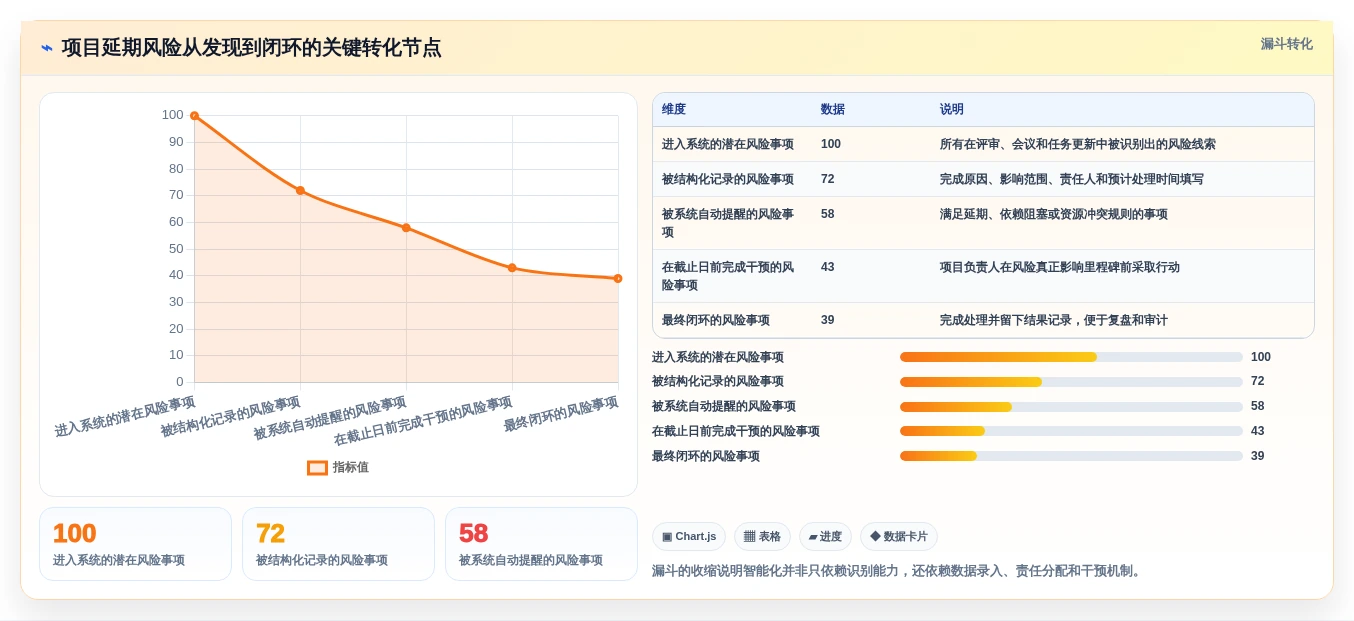Click the chart x-axis label 进入系统的潜在风险事项
The height and width of the screenshot is (621, 1354).
(125, 417)
